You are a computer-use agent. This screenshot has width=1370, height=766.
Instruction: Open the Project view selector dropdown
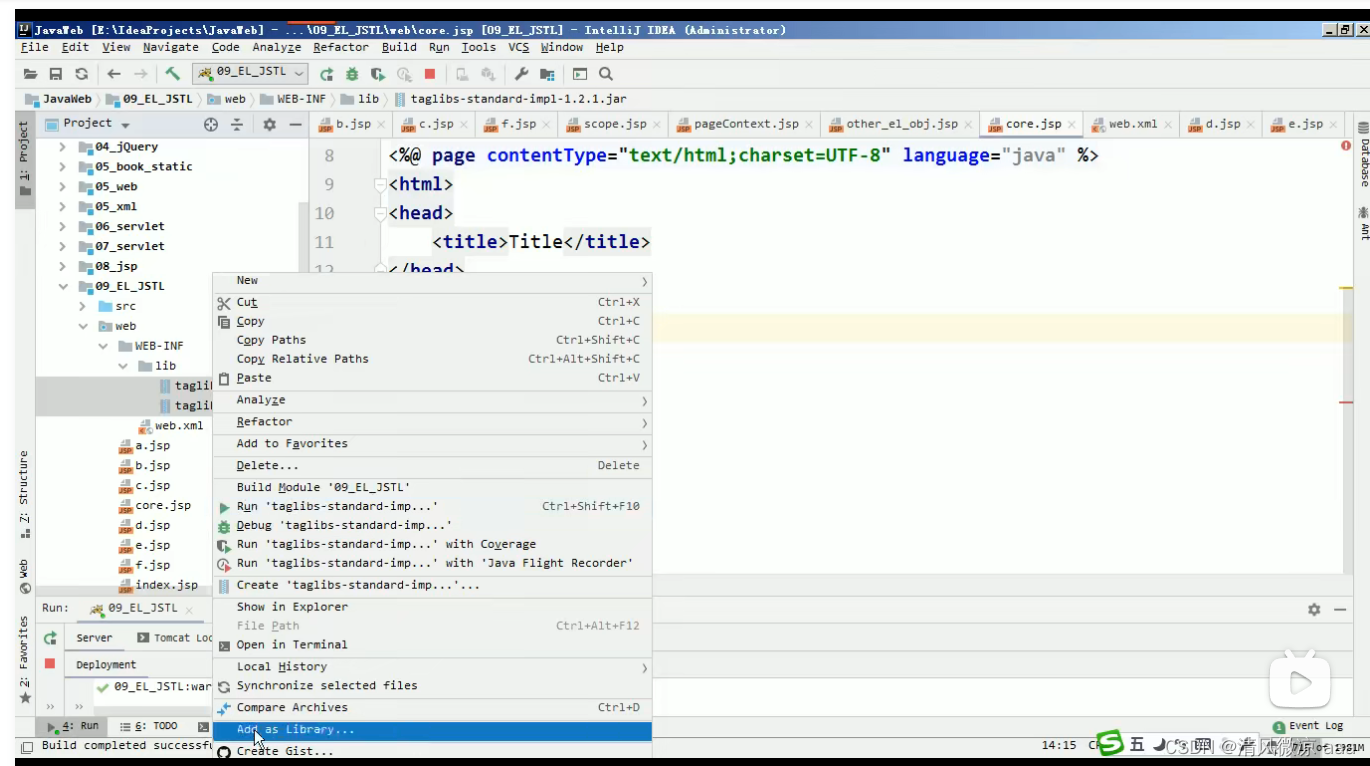pyautogui.click(x=97, y=124)
